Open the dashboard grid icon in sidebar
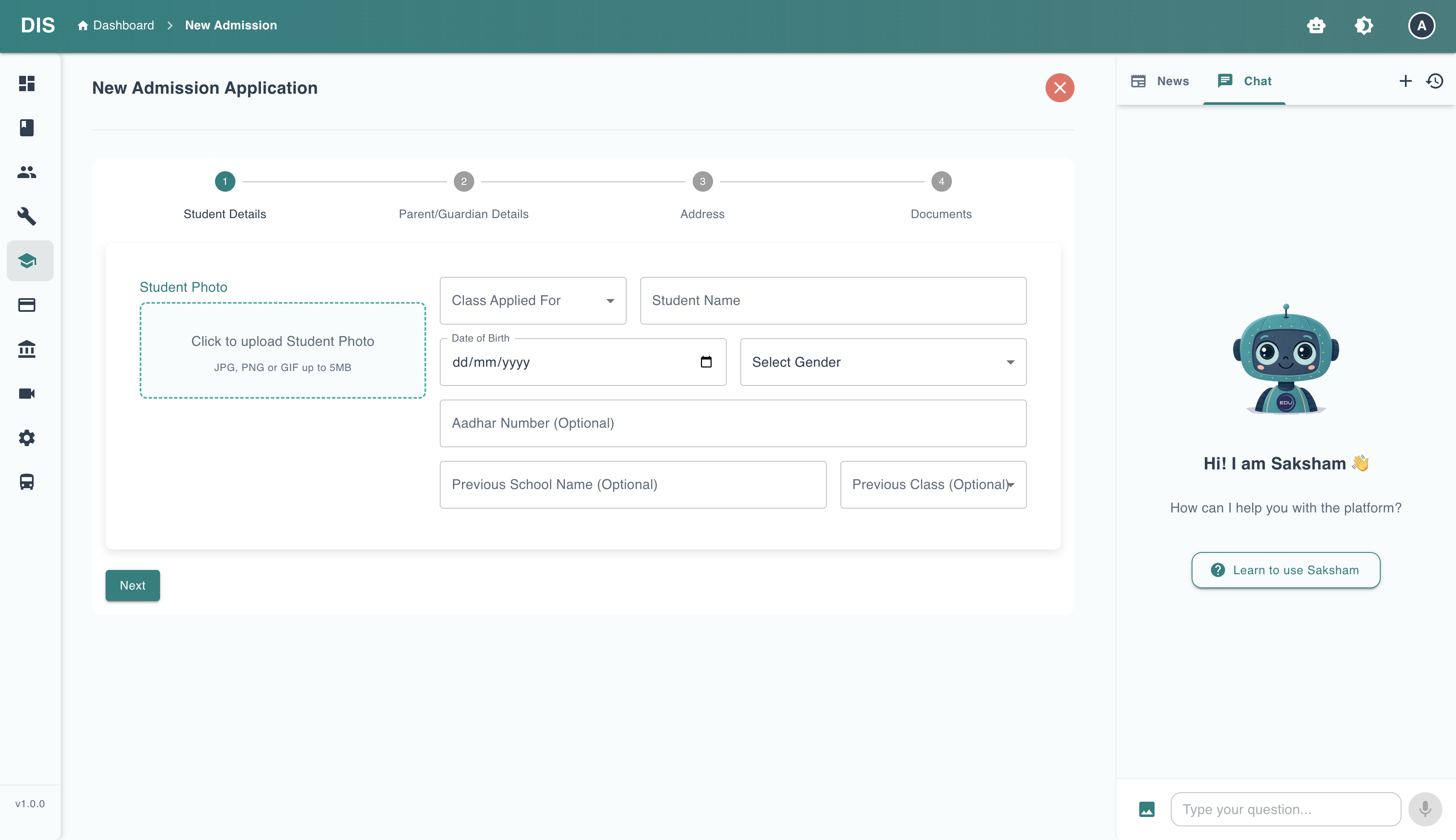This screenshot has height=840, width=1456. pyautogui.click(x=26, y=83)
